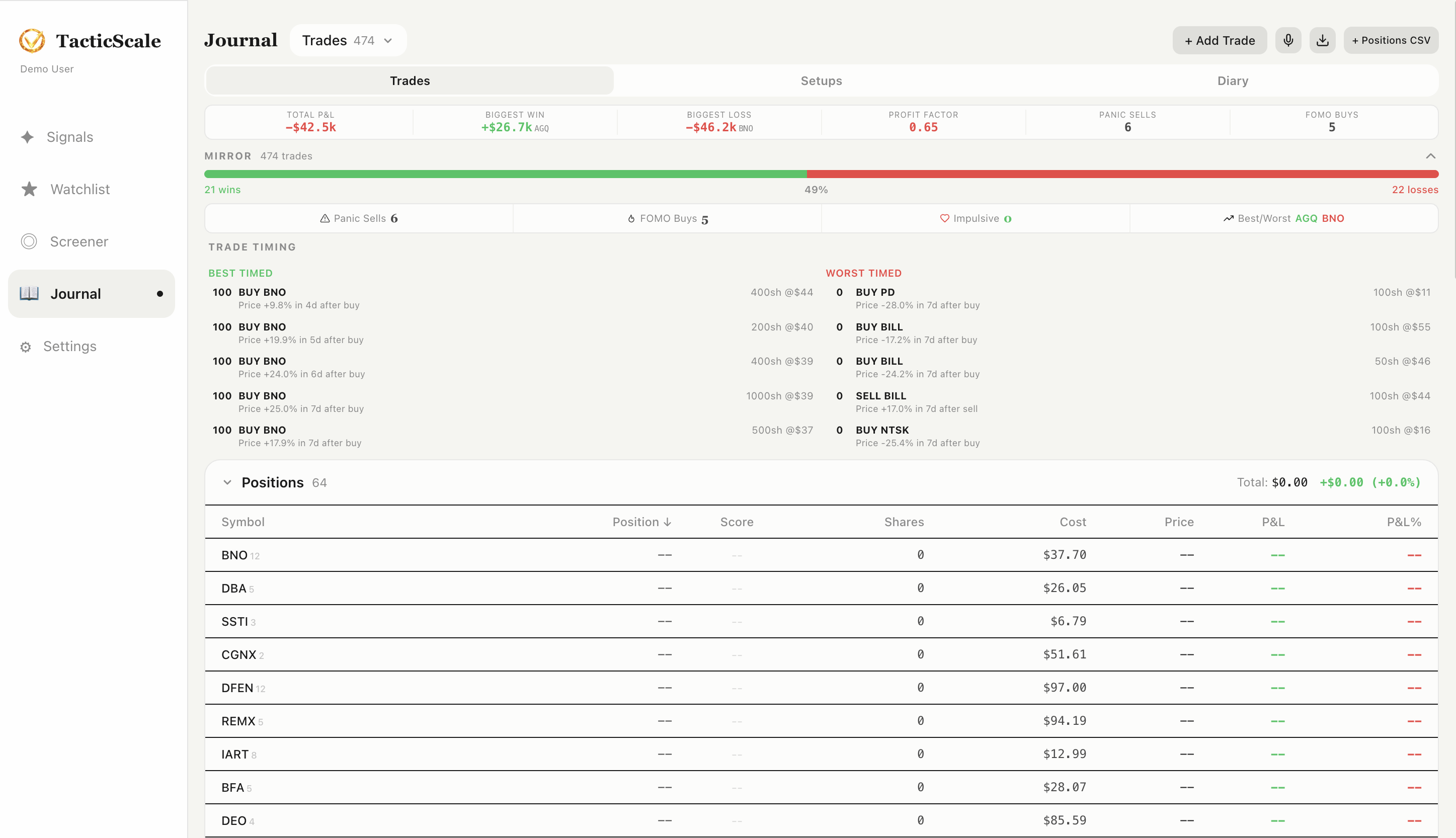The height and width of the screenshot is (838, 1456).
Task: Open the Screener sidebar item
Action: [x=78, y=242]
